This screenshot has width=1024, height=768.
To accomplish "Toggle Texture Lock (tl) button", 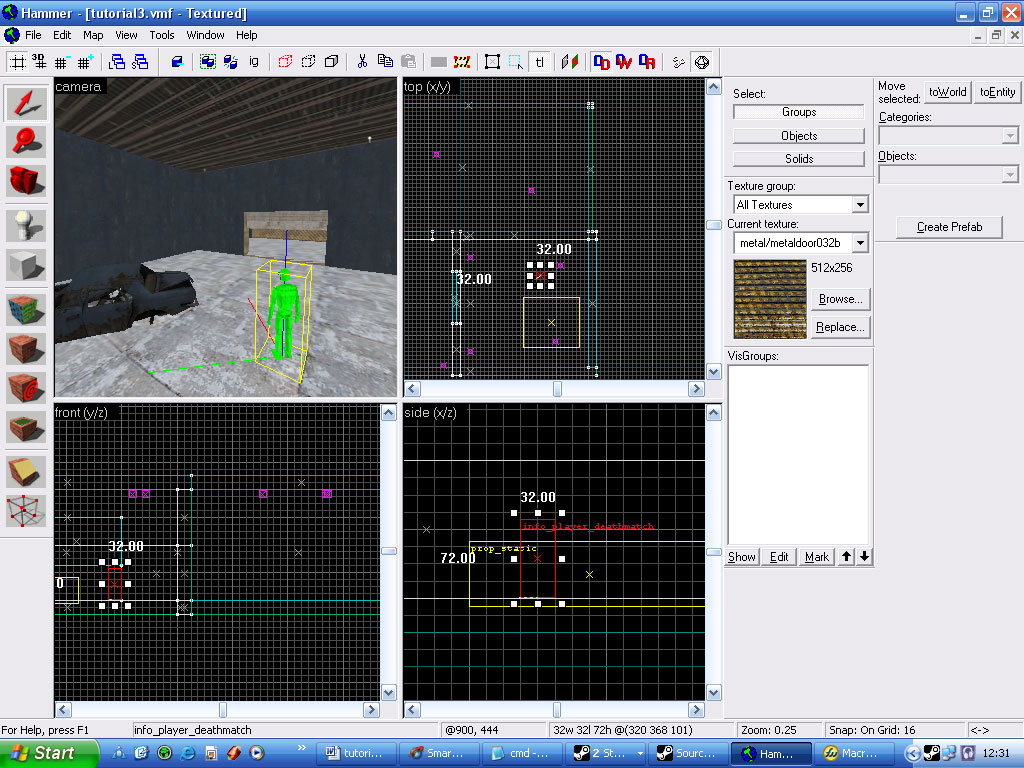I will pyautogui.click(x=539, y=62).
